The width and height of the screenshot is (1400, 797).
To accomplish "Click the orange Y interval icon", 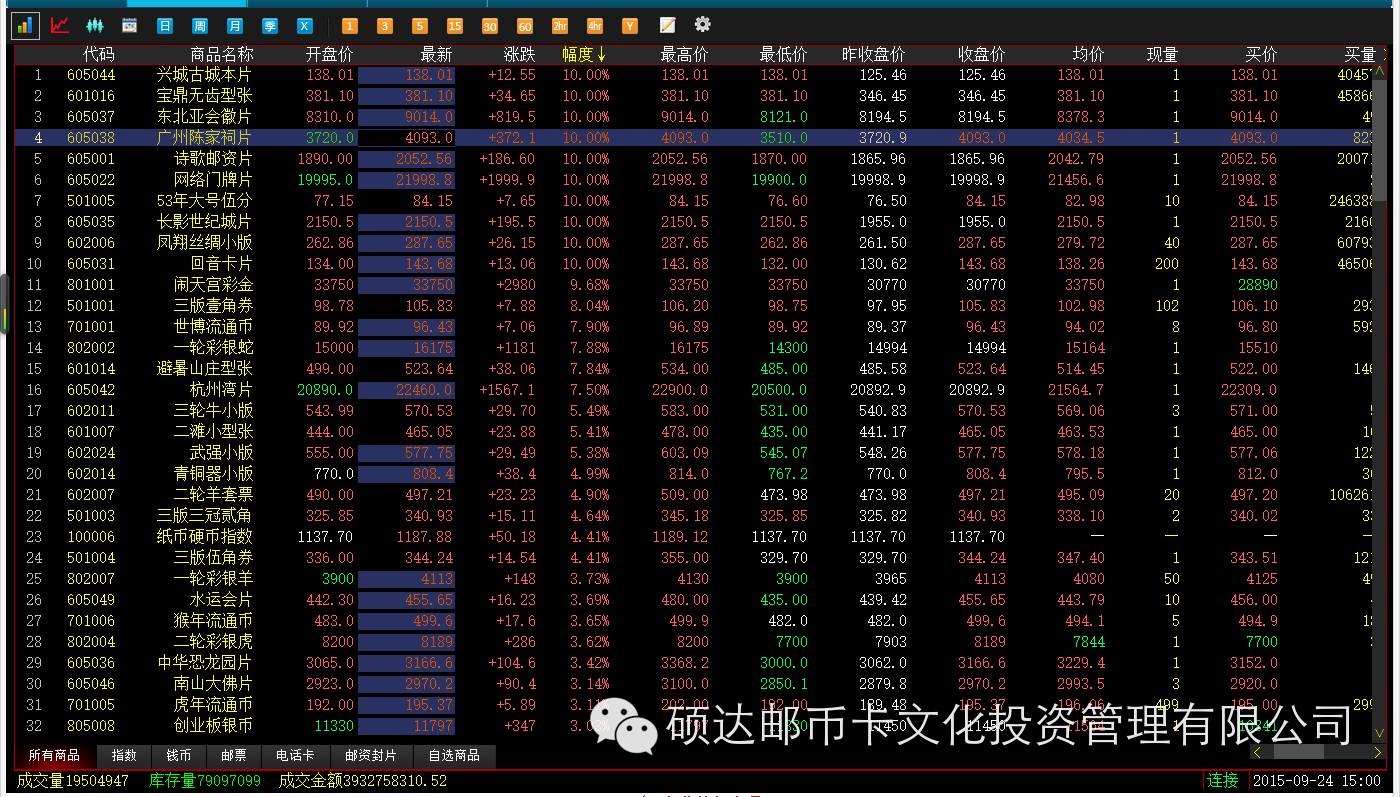I will click(630, 26).
